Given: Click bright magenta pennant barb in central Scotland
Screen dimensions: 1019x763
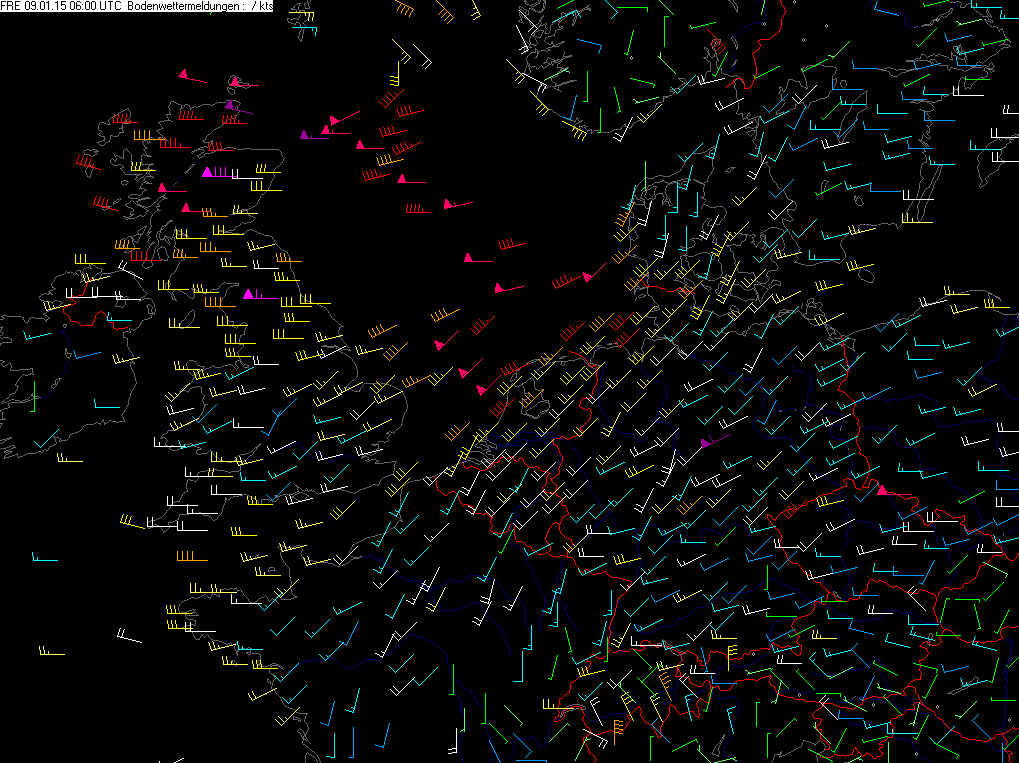Looking at the screenshot, I should coord(217,172).
